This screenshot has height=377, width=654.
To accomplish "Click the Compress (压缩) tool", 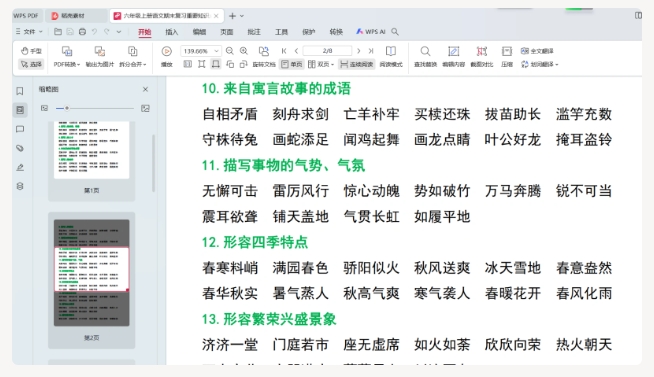I will [507, 57].
